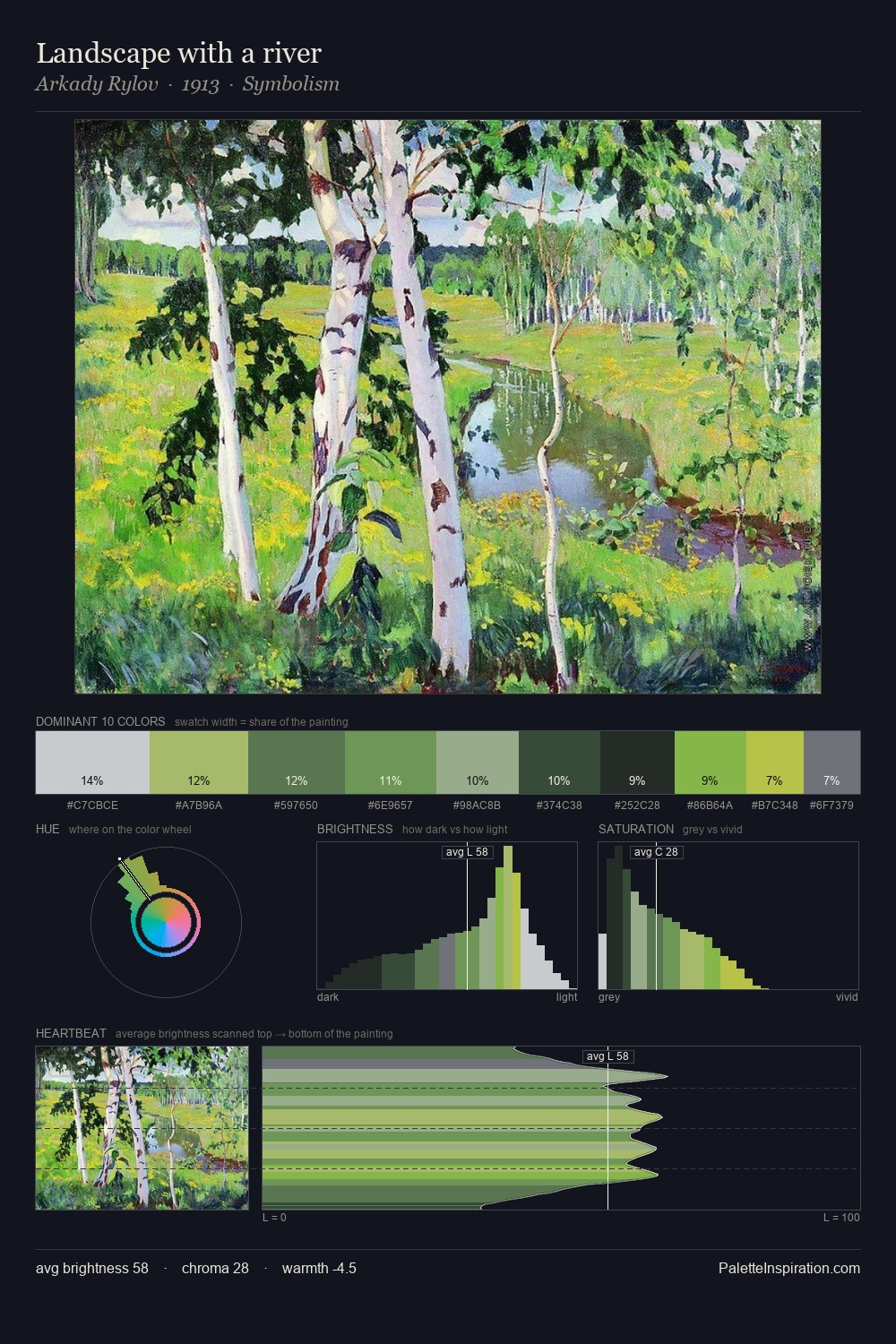
Task: Click the main painting image
Action: pyautogui.click(x=448, y=407)
